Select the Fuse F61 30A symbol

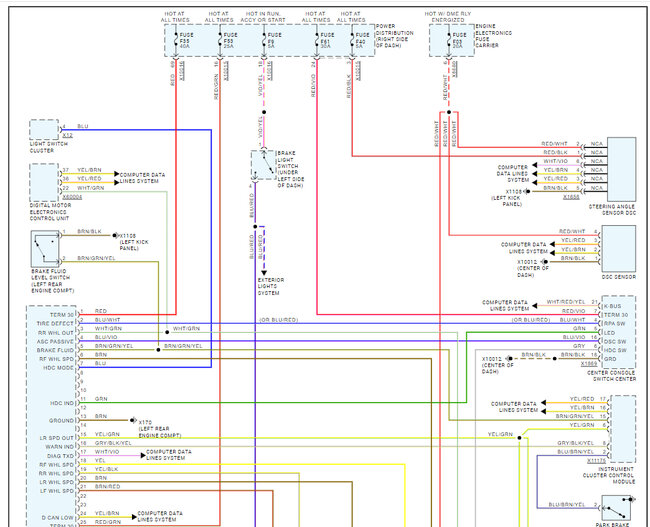pos(317,41)
